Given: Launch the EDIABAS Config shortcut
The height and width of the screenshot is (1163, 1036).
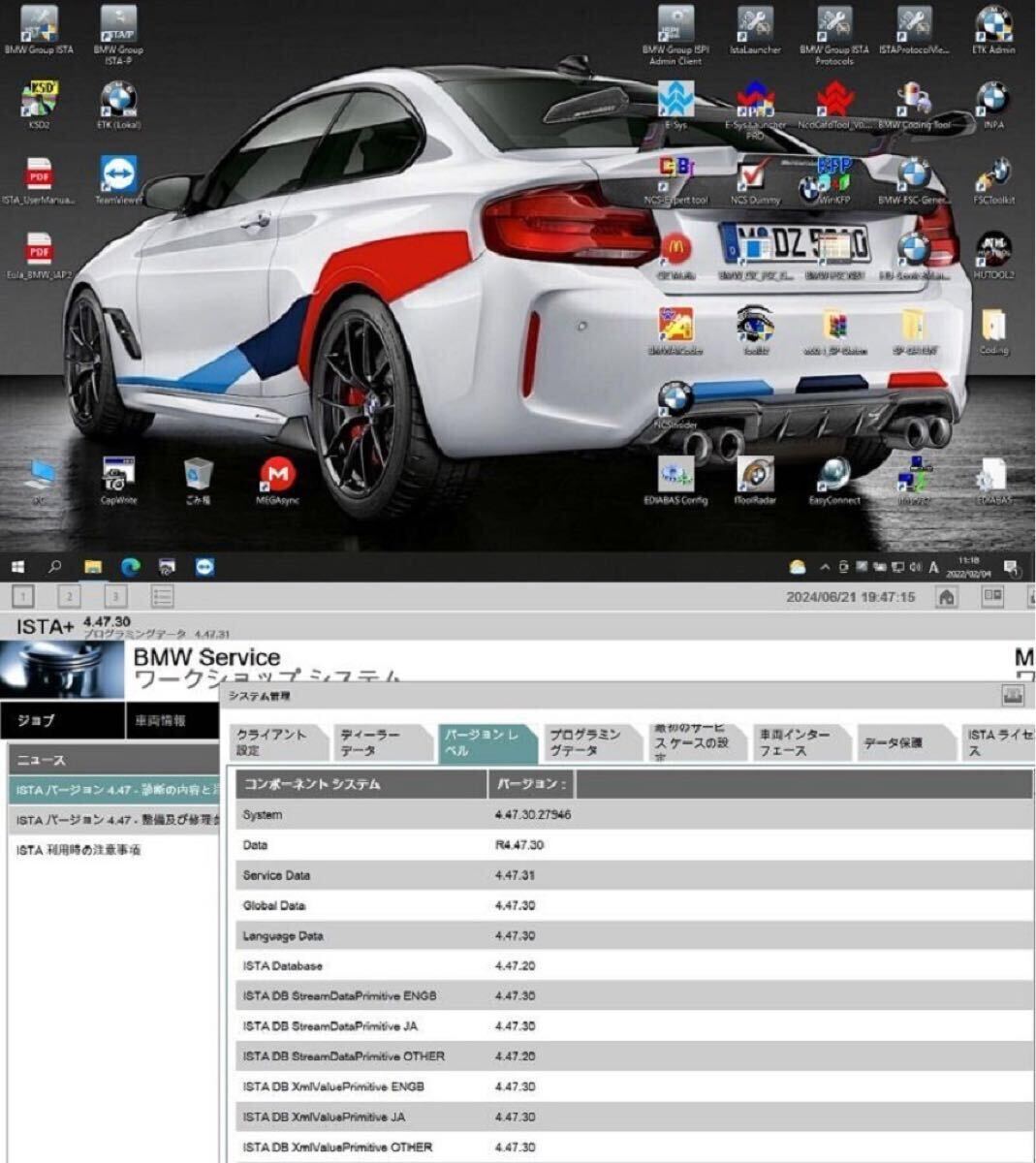Looking at the screenshot, I should click(675, 477).
